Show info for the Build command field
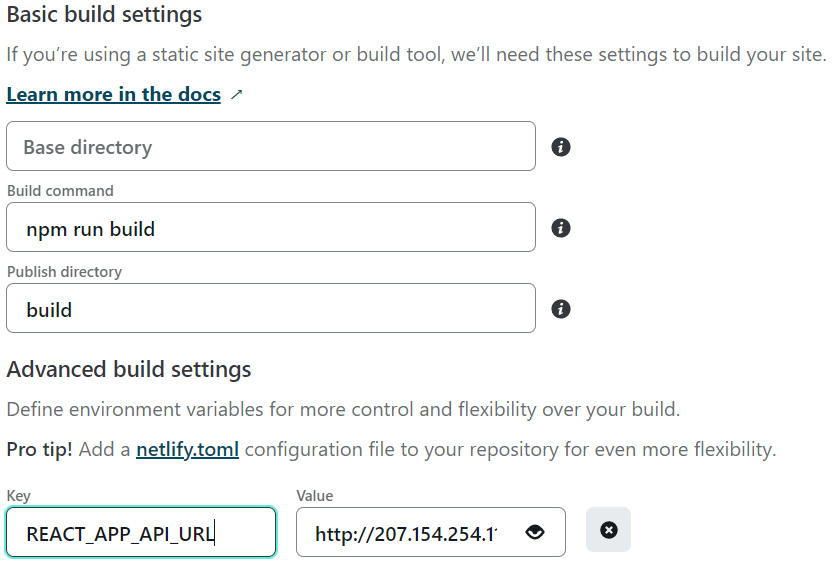Image resolution: width=835 pixels, height=564 pixels. pyautogui.click(x=561, y=228)
